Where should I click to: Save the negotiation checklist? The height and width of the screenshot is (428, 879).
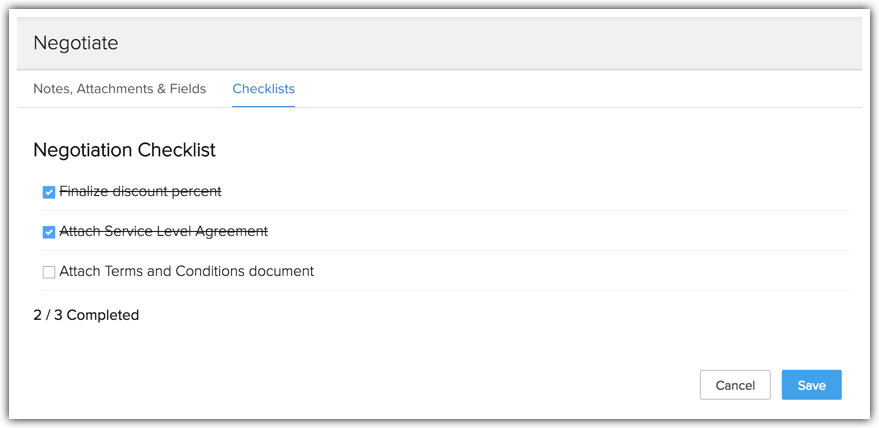pyautogui.click(x=811, y=385)
